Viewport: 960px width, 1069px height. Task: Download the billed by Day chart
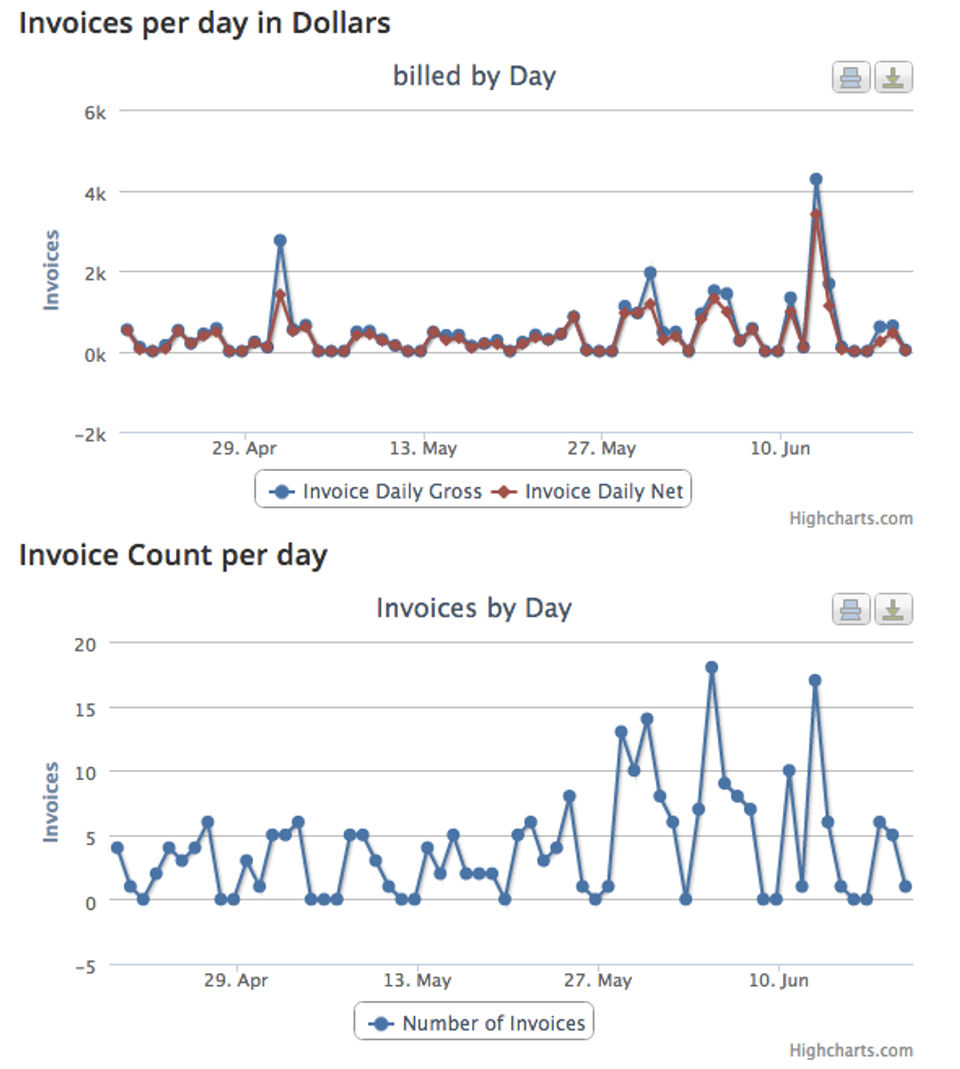click(893, 78)
